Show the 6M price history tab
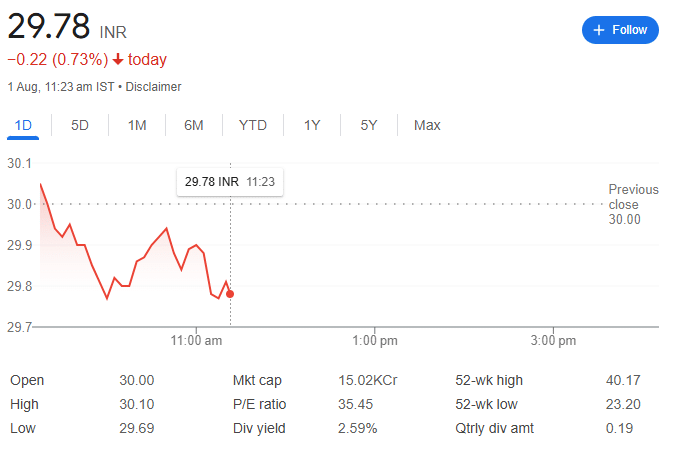 click(194, 125)
